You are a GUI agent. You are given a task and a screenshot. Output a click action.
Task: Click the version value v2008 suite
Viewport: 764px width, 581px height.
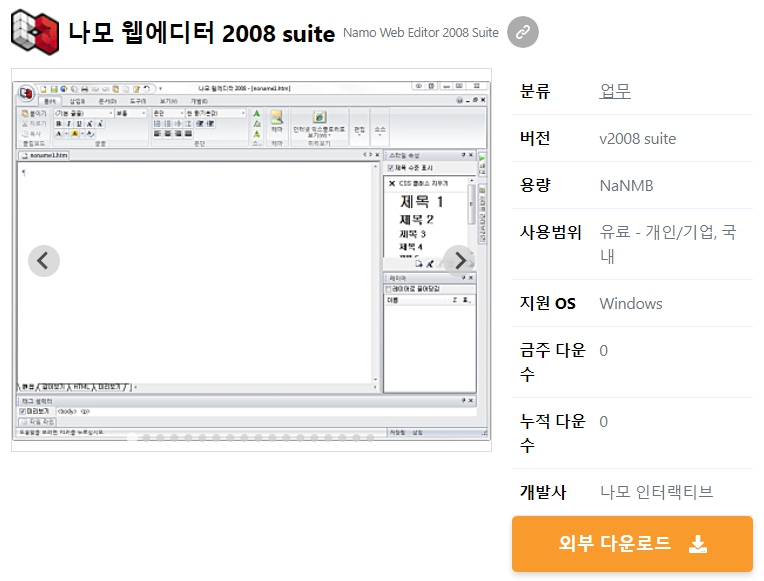(x=637, y=139)
